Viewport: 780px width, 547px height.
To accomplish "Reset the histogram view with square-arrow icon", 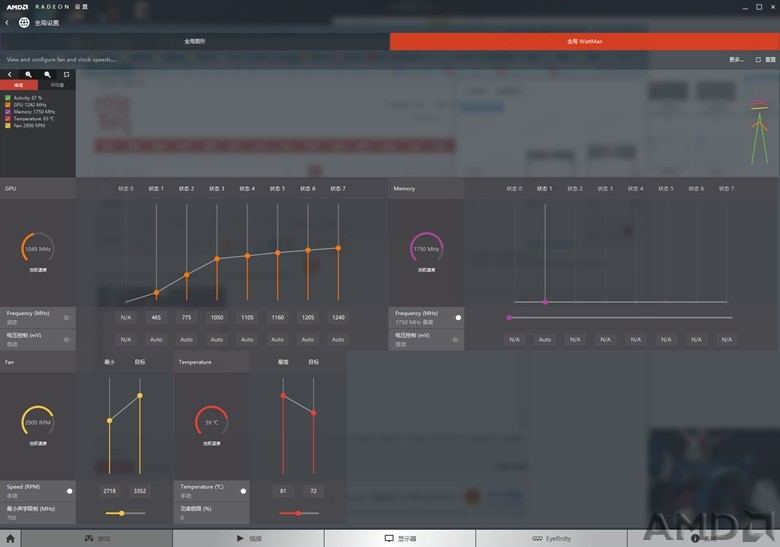I will point(66,75).
